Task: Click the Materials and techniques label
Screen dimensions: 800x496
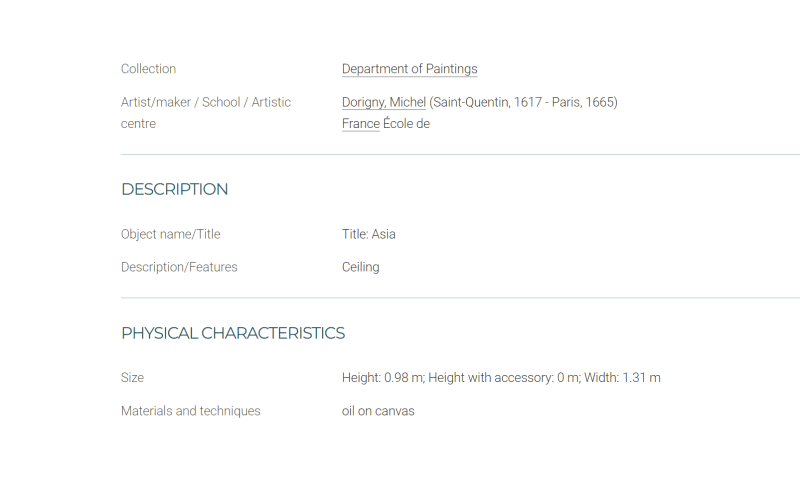Action: coord(190,411)
